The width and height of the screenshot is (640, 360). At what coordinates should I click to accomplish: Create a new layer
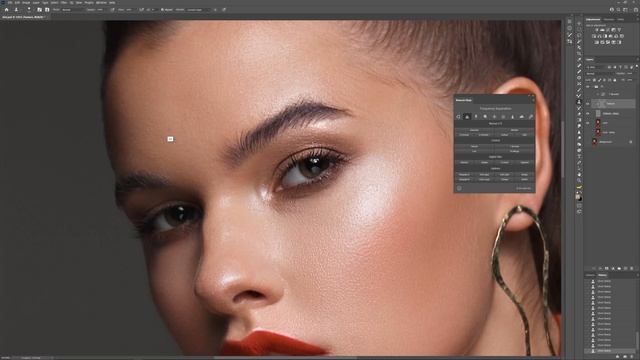coord(626,269)
